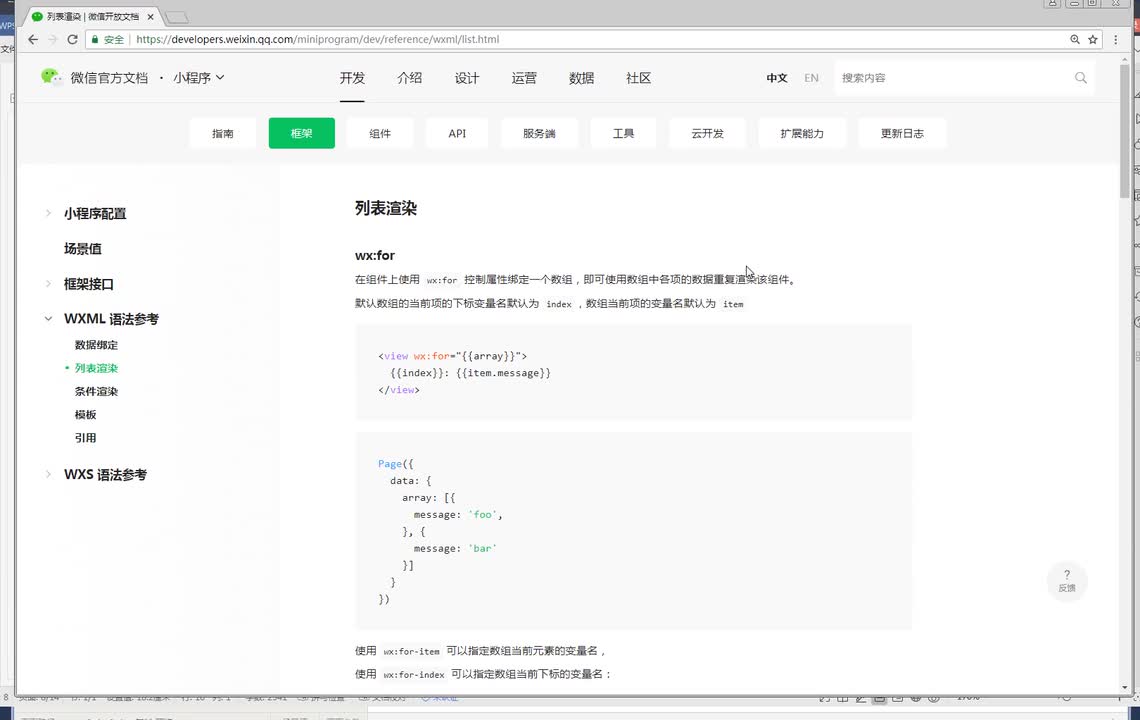The height and width of the screenshot is (720, 1140).
Task: Expand WXS 语法参考 arrow
Action: click(48, 474)
